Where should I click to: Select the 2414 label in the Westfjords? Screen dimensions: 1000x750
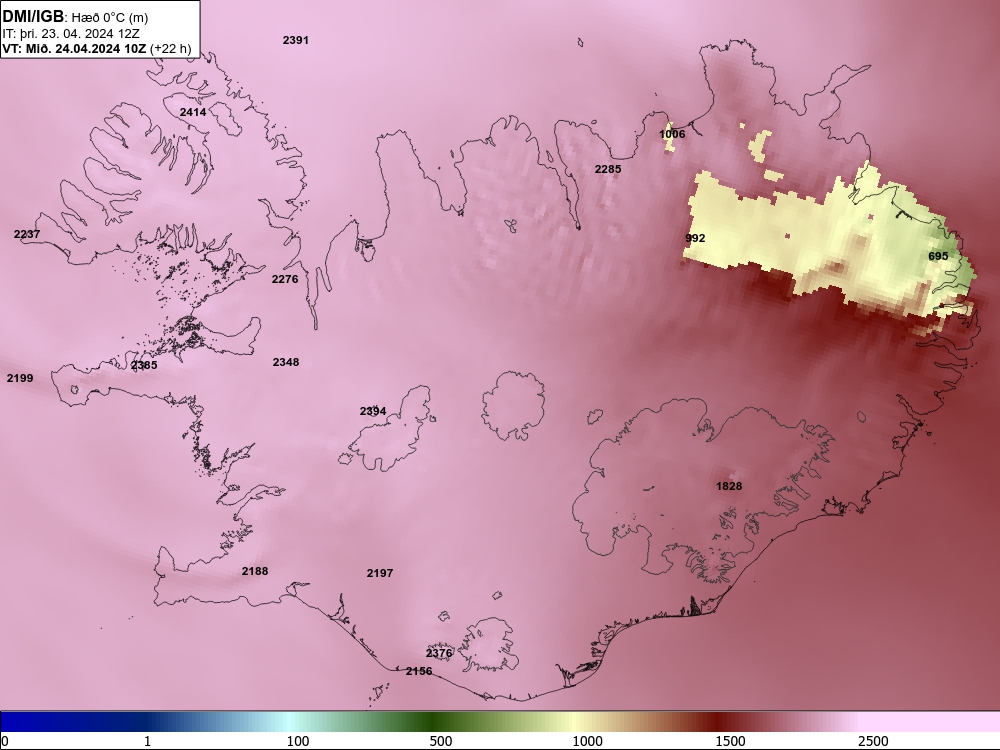(x=193, y=112)
